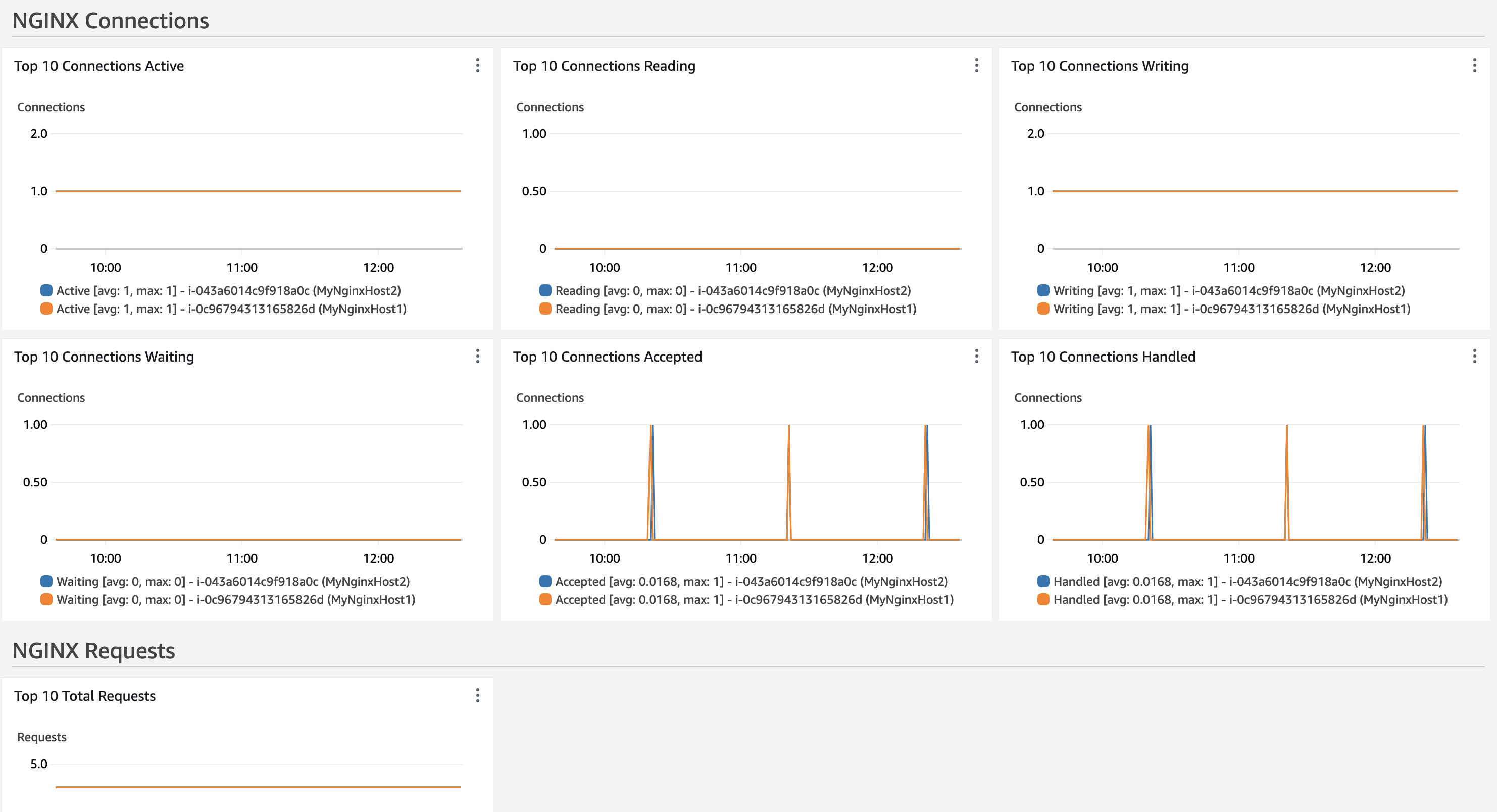Click the 5.0 axis value on Total Requests

point(39,764)
